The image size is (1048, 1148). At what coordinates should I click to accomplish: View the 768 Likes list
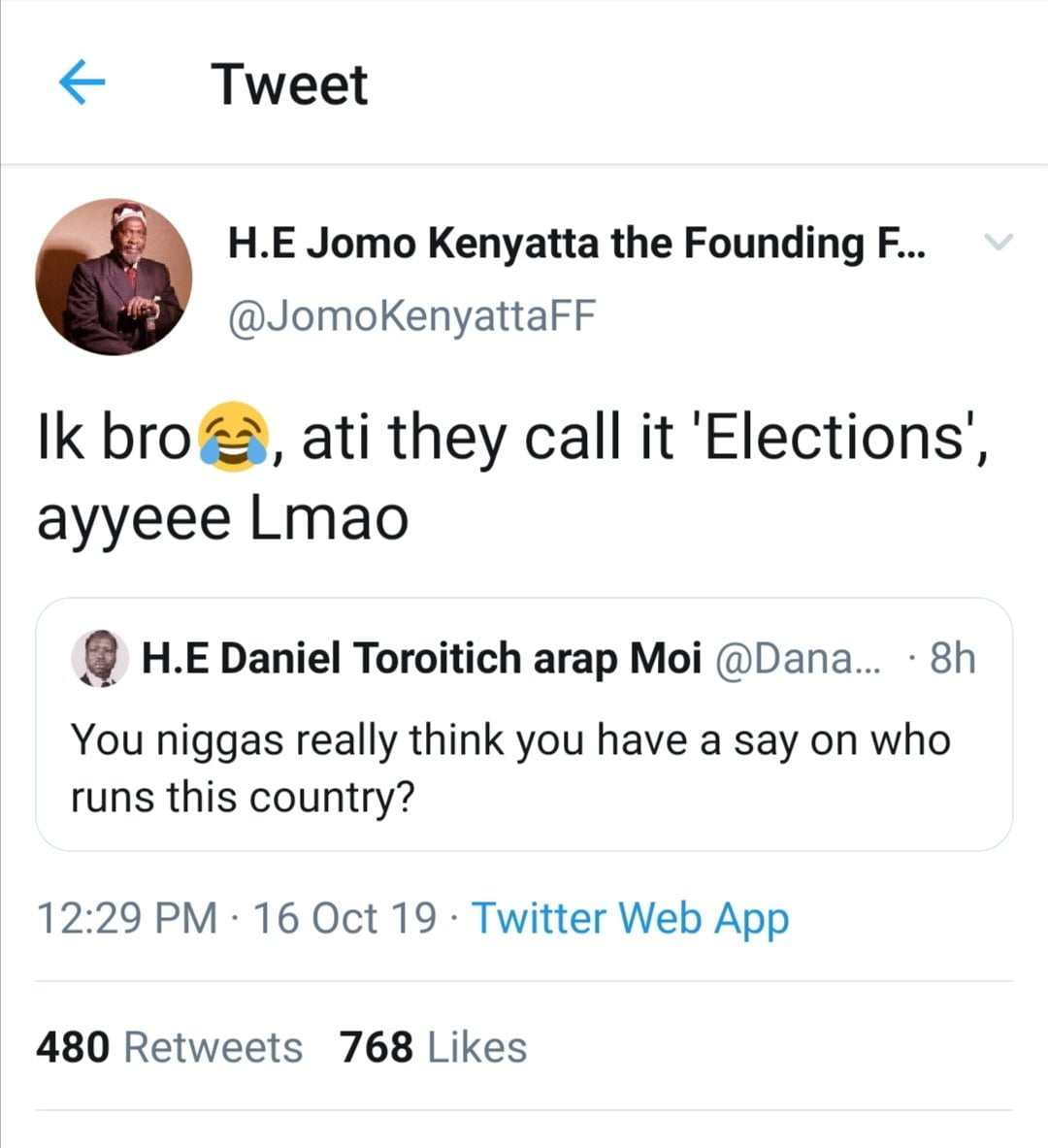433,1047
